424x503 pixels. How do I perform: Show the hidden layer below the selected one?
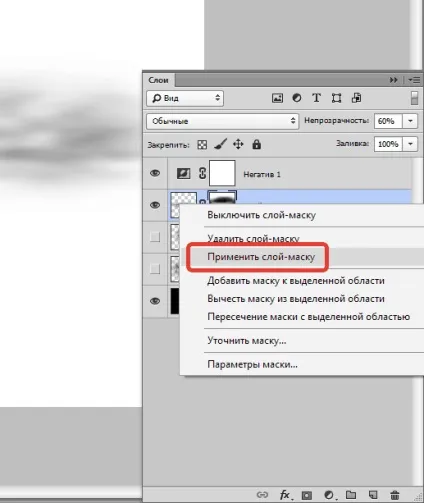(155, 237)
